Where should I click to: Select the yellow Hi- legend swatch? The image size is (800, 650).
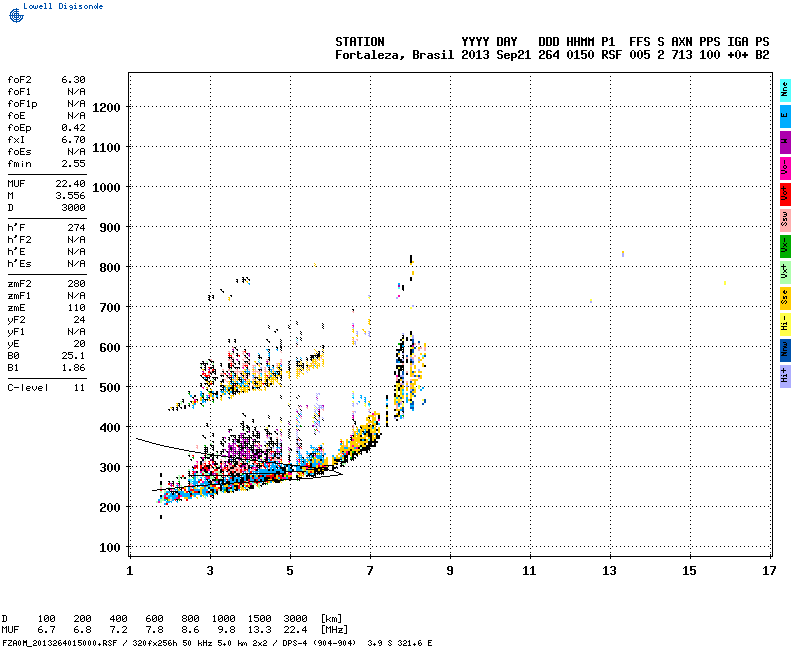click(785, 324)
